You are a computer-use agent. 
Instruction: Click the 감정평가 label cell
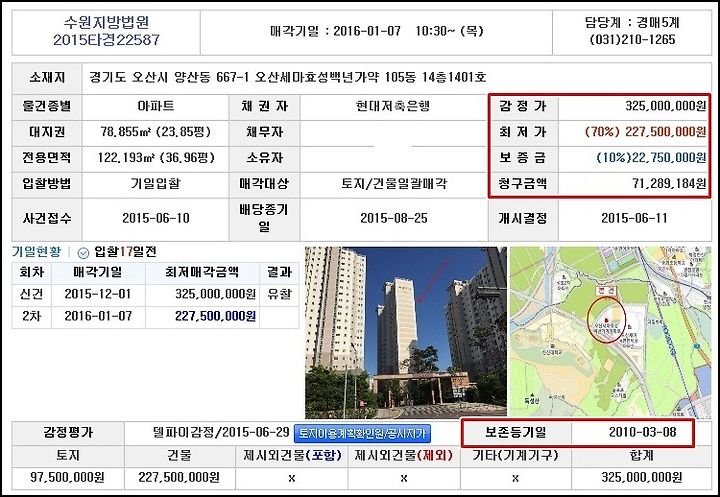(68, 432)
